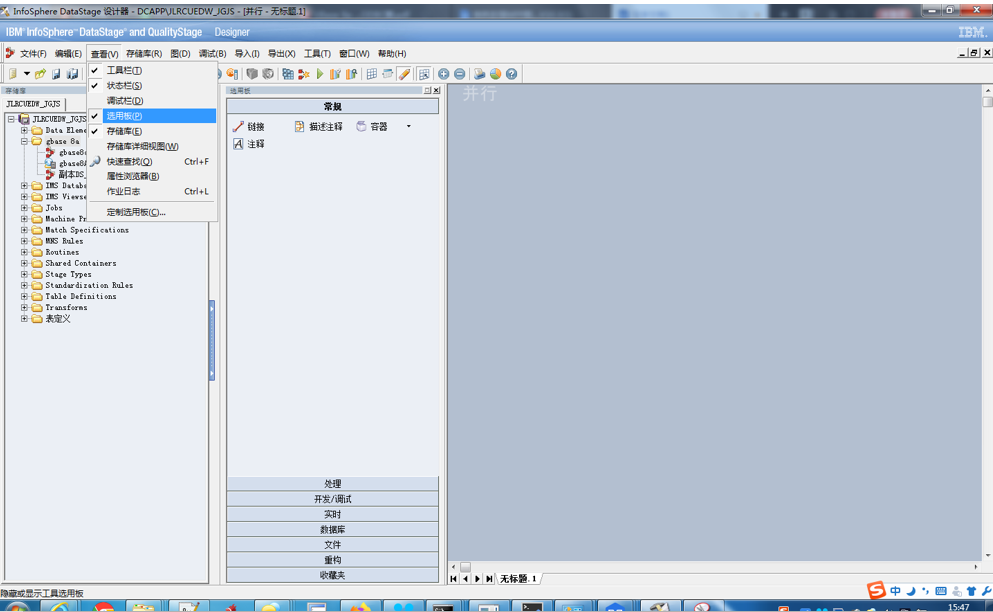993x612 pixels.
Task: Click the Open folder toolbar icon
Action: pos(41,74)
